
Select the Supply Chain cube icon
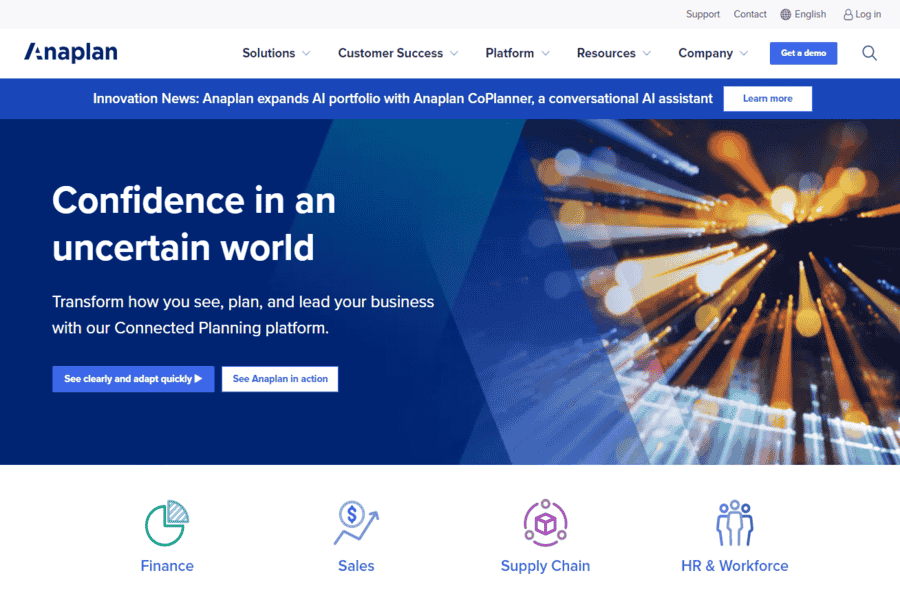pyautogui.click(x=545, y=522)
